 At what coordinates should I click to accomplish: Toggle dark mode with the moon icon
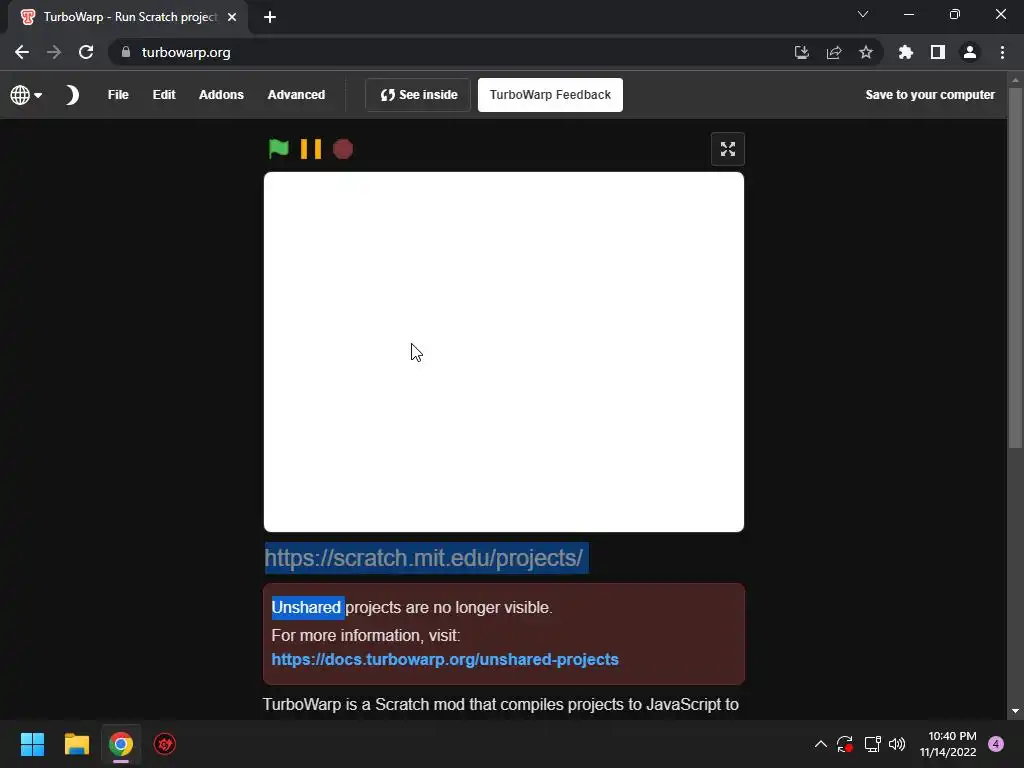(x=72, y=95)
